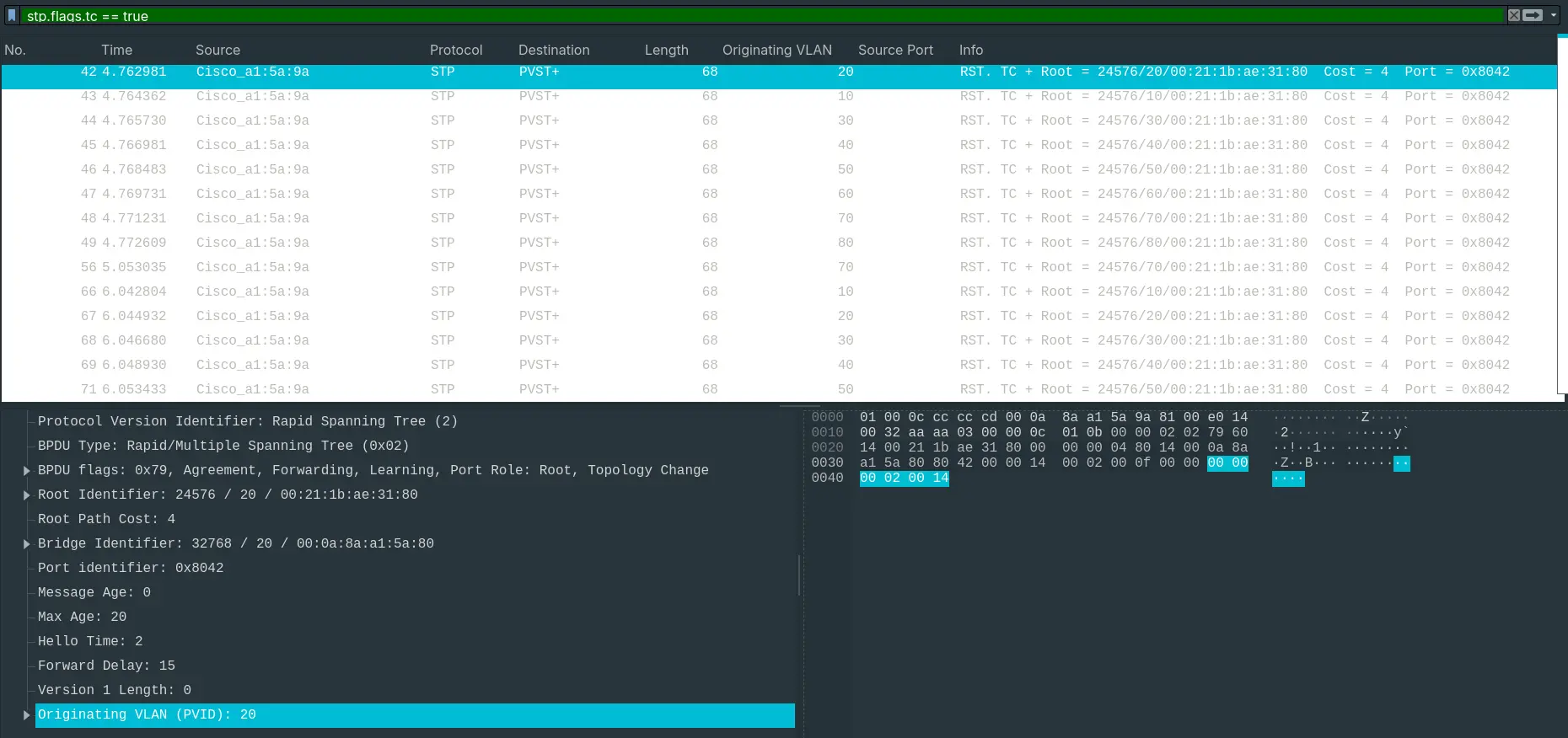Open the display filter bookmark menu
This screenshot has width=1568, height=738.
(x=12, y=15)
